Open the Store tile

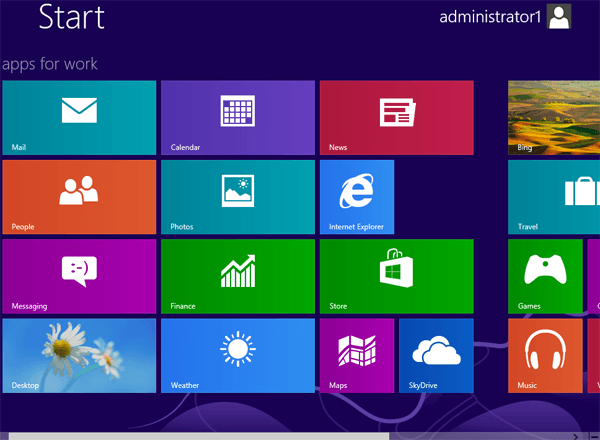(x=396, y=276)
